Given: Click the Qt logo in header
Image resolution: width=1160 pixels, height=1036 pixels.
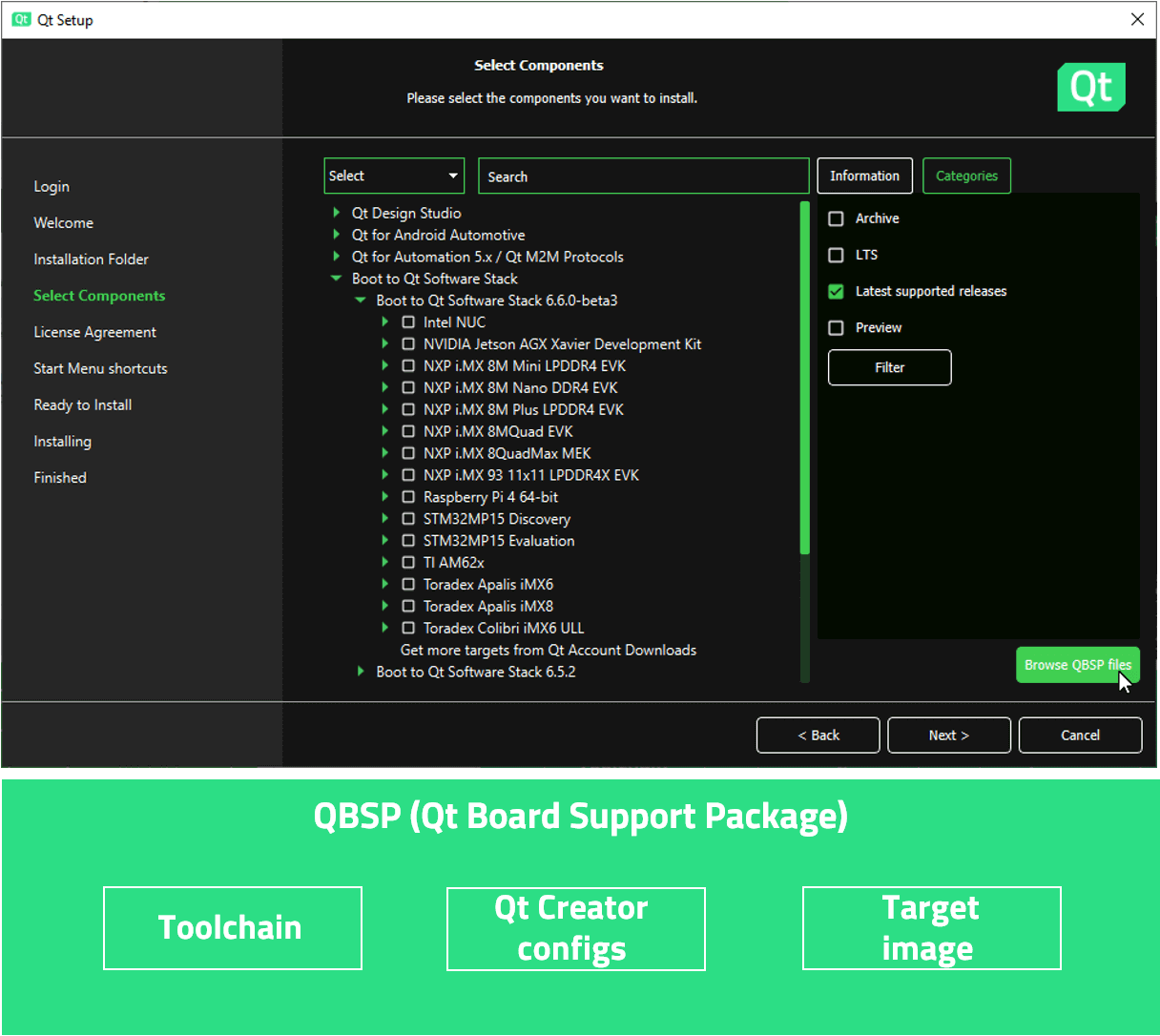Looking at the screenshot, I should [1090, 87].
